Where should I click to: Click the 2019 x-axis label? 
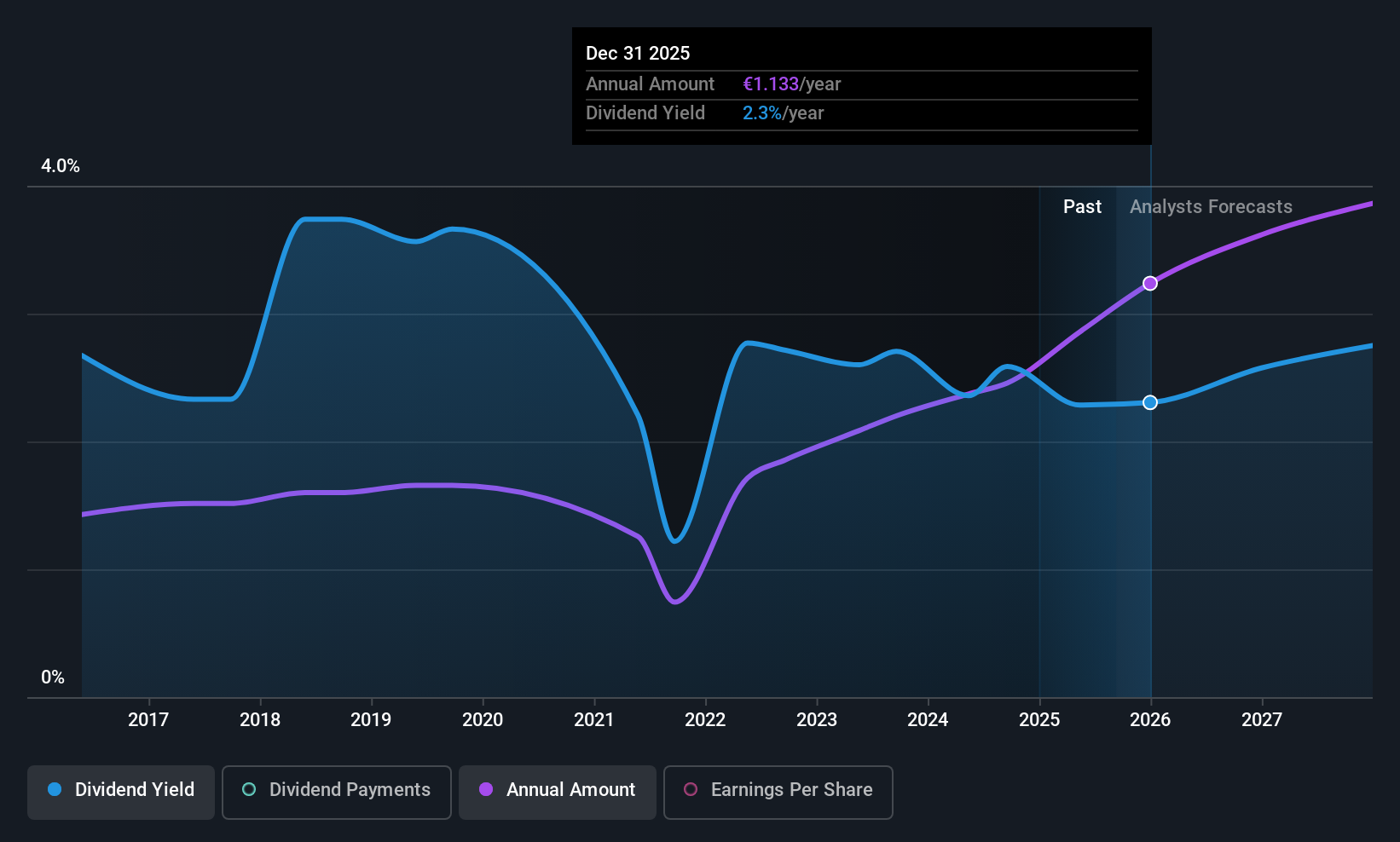point(371,720)
